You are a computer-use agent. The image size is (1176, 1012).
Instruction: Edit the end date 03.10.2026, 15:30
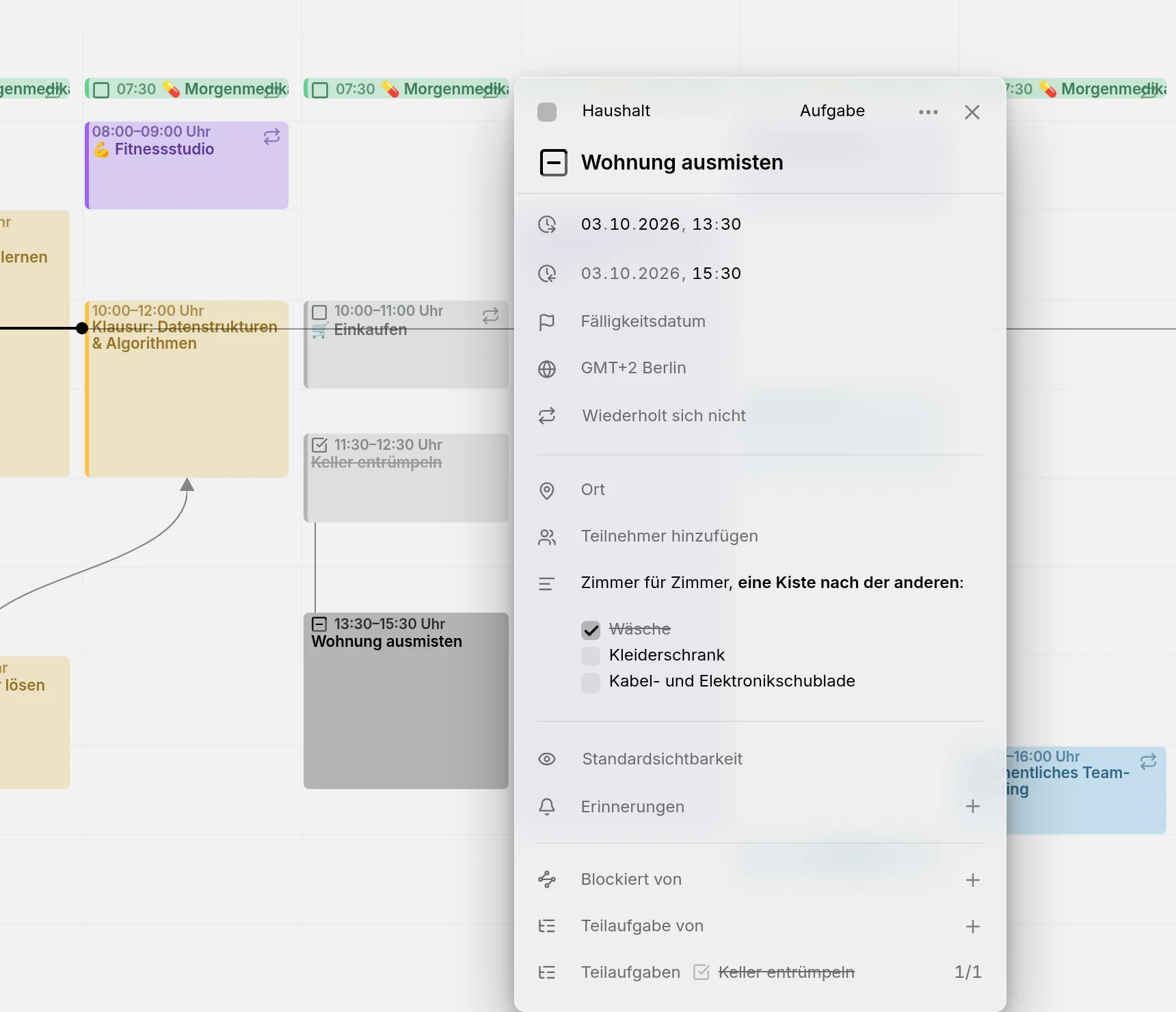[661, 274]
